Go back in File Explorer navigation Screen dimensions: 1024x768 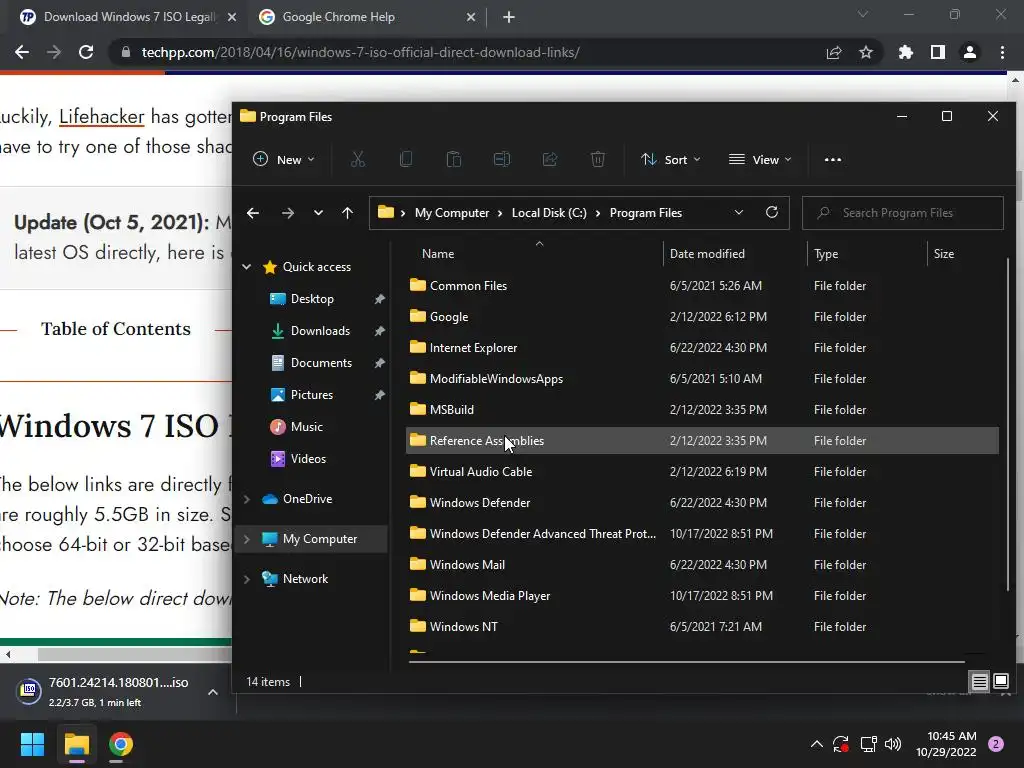pos(253,213)
